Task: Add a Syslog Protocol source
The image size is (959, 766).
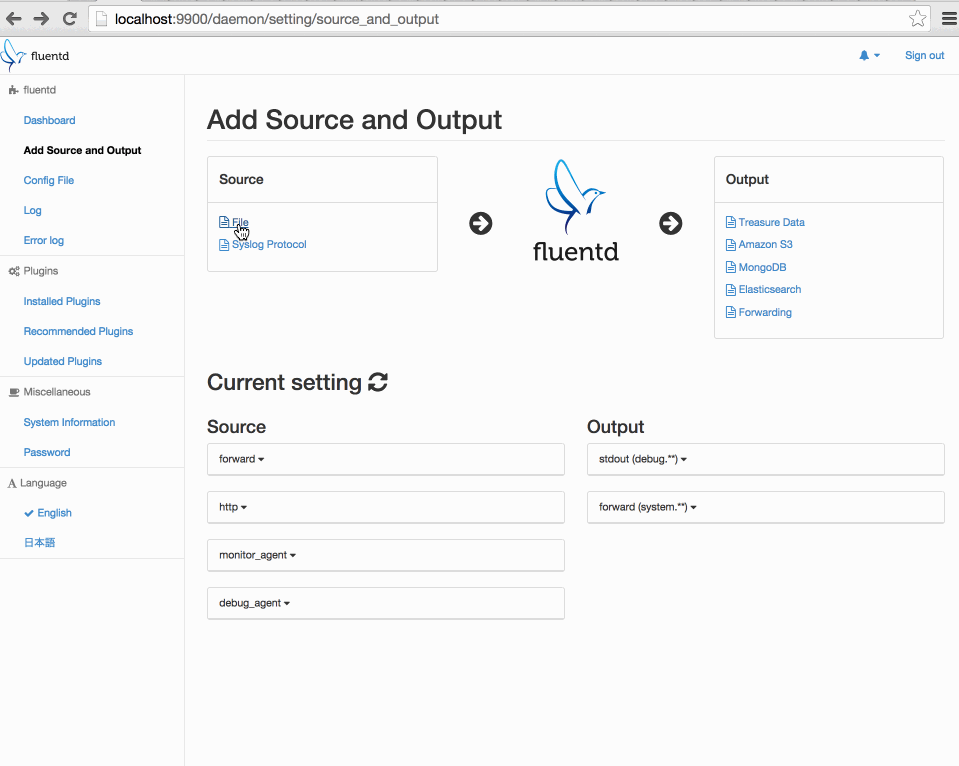Action: 269,245
